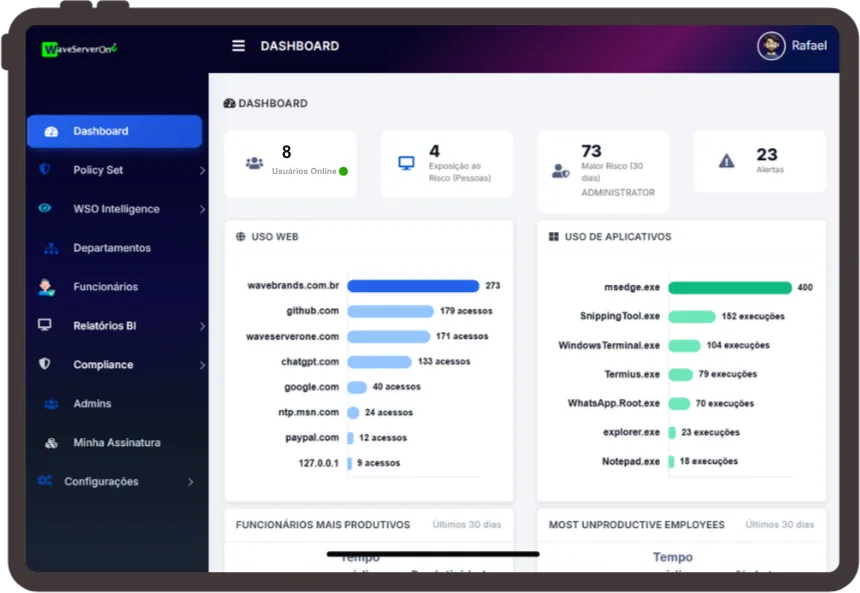Click the WaveServerOne logo
Screen dimensions: 860x593
tap(80, 49)
